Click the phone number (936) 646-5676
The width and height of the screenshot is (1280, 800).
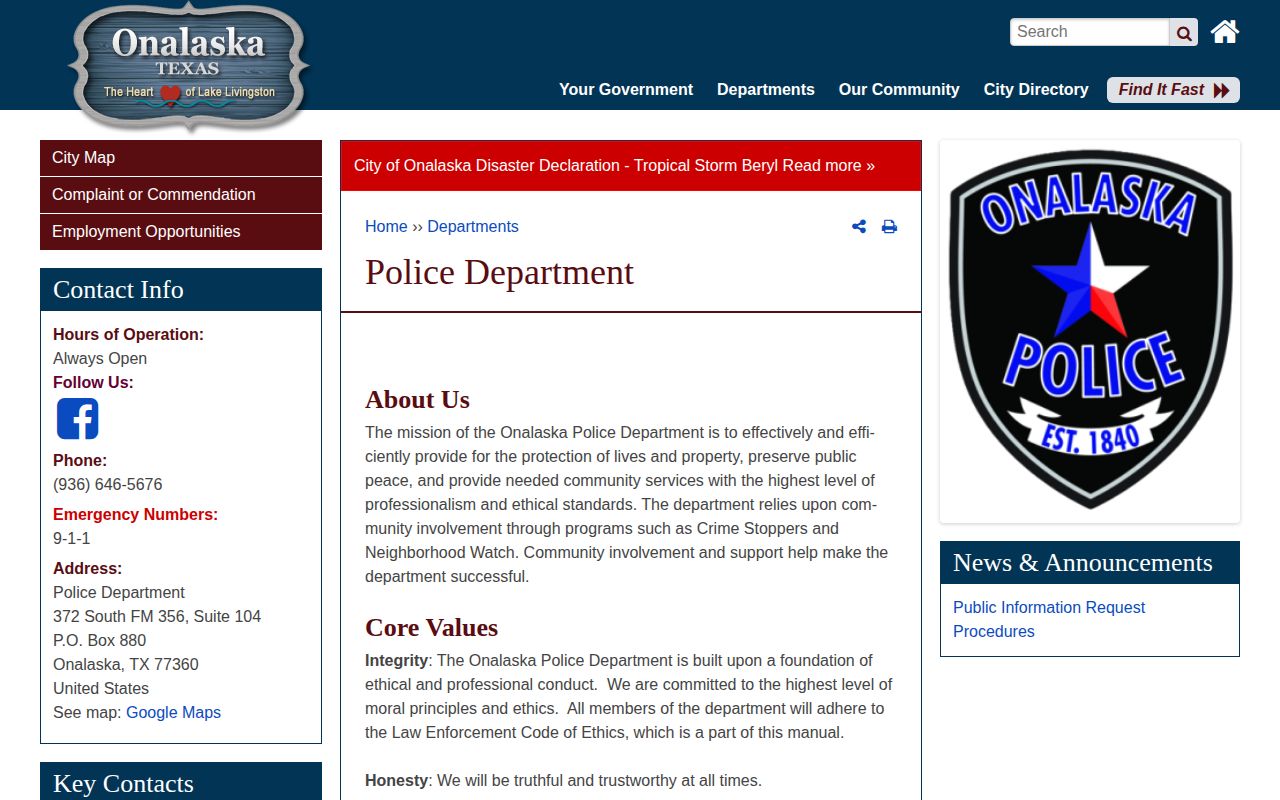tap(108, 485)
